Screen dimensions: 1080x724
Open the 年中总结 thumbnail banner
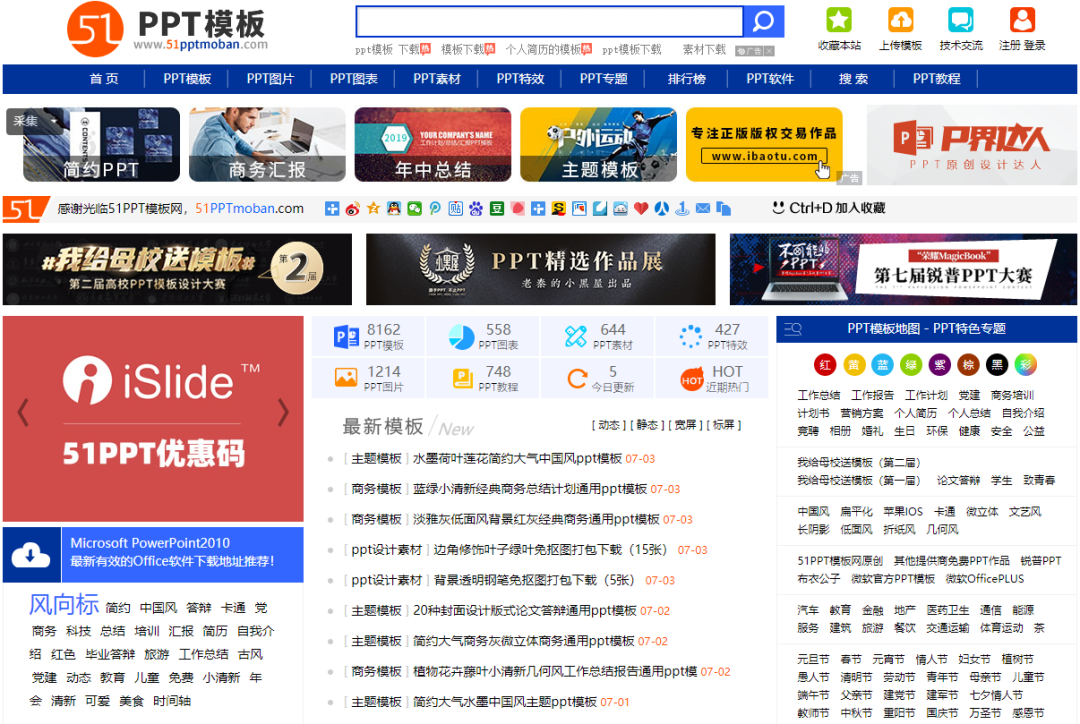[433, 145]
